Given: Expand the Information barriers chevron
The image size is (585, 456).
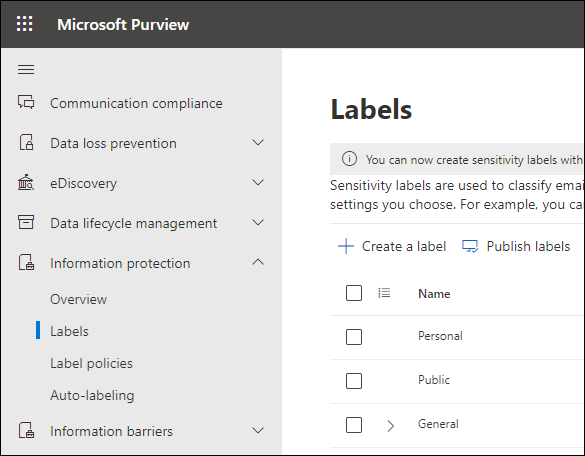Looking at the screenshot, I should (258, 430).
